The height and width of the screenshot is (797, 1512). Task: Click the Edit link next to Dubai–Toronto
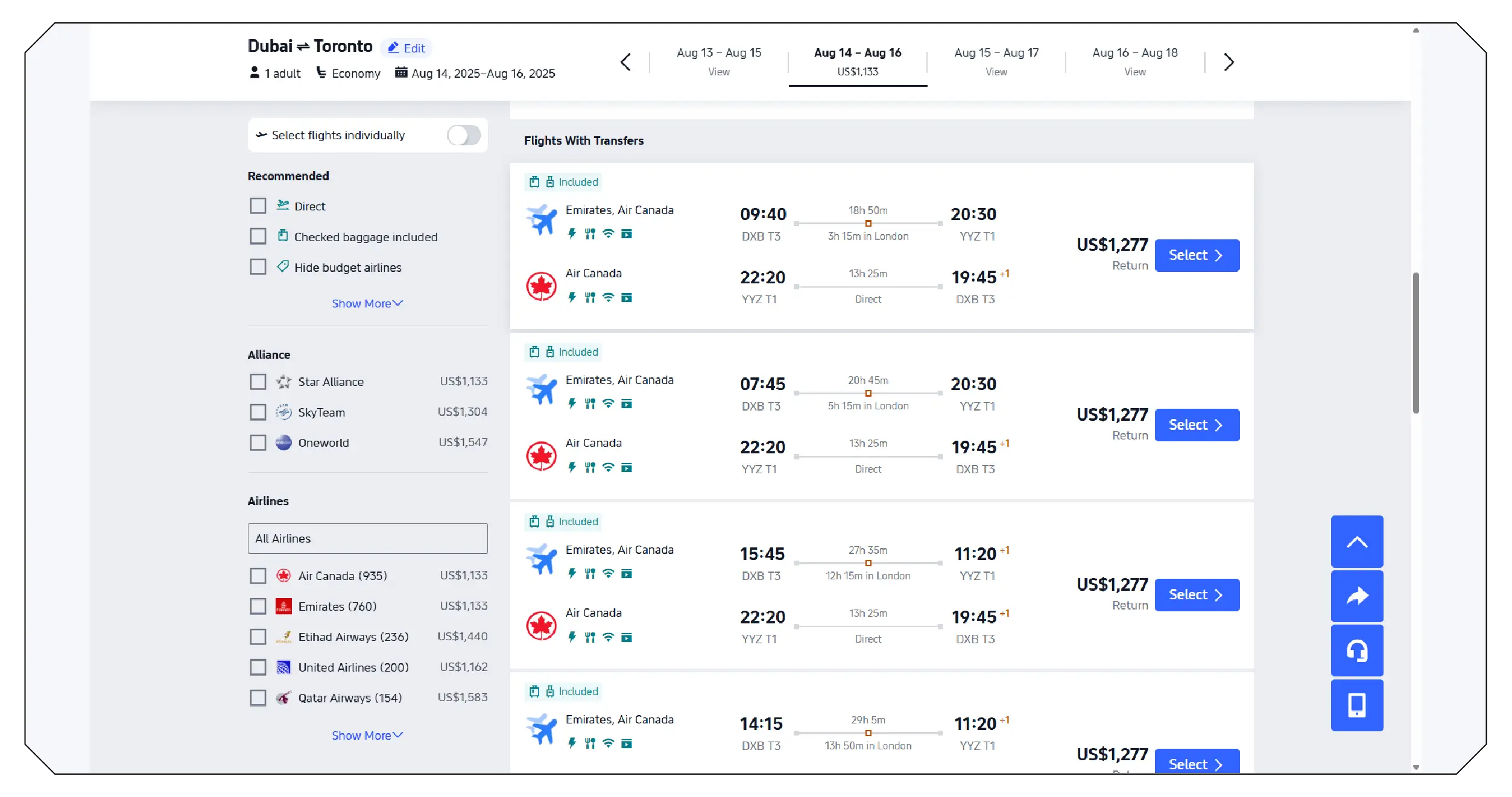pos(406,47)
